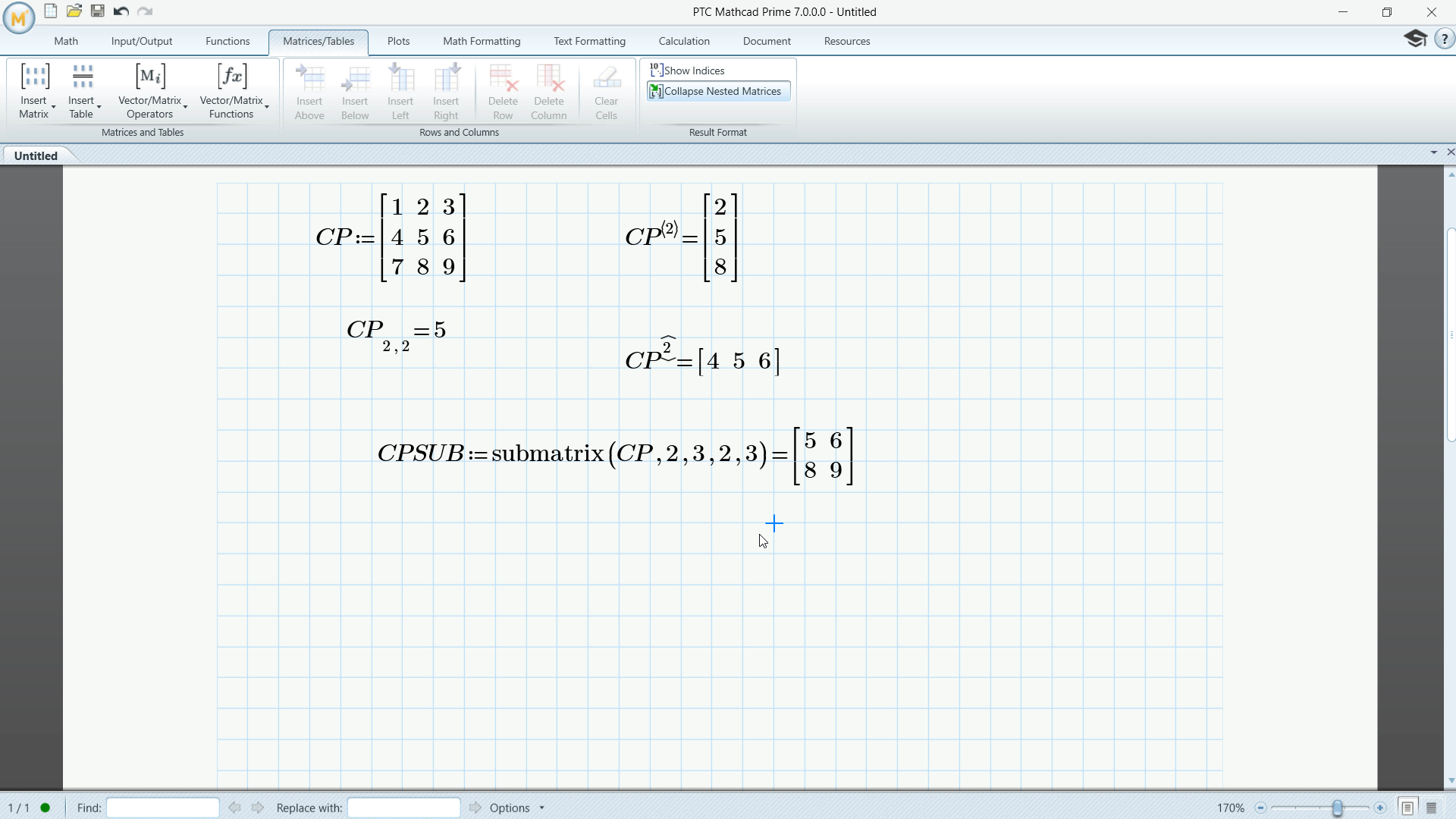Open the Calculation ribbon tab
Viewport: 1456px width, 819px height.
(x=684, y=41)
